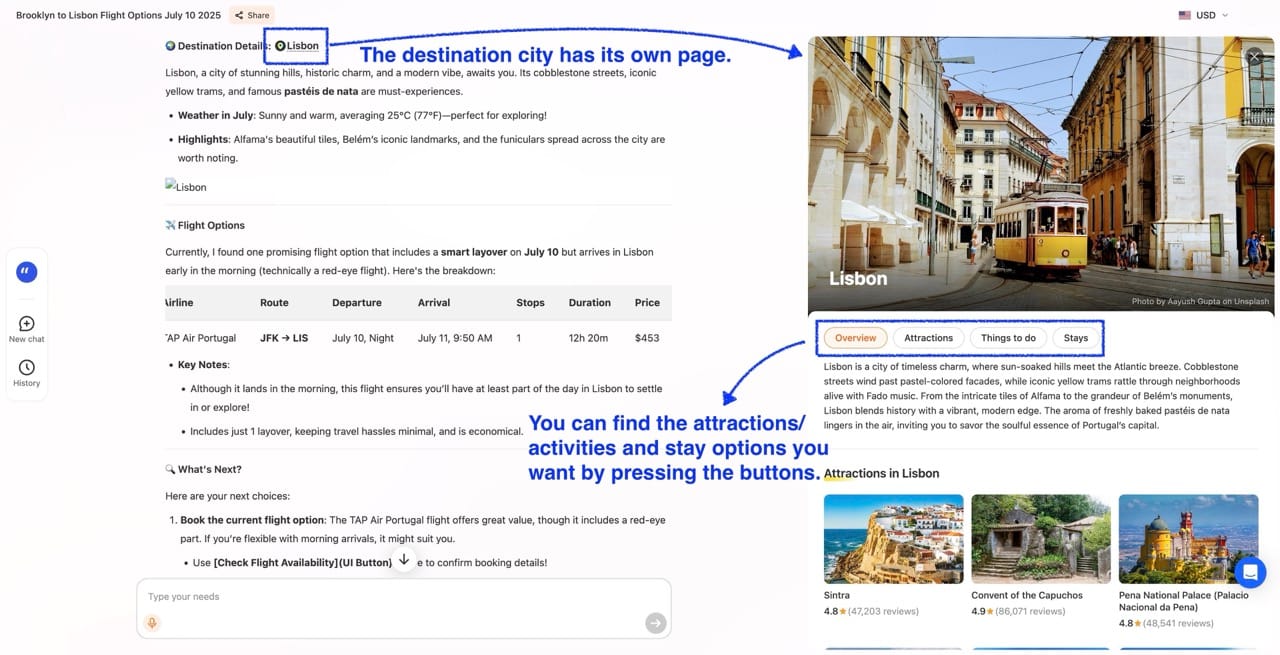
Task: Select the Overview tab
Action: [x=855, y=338]
